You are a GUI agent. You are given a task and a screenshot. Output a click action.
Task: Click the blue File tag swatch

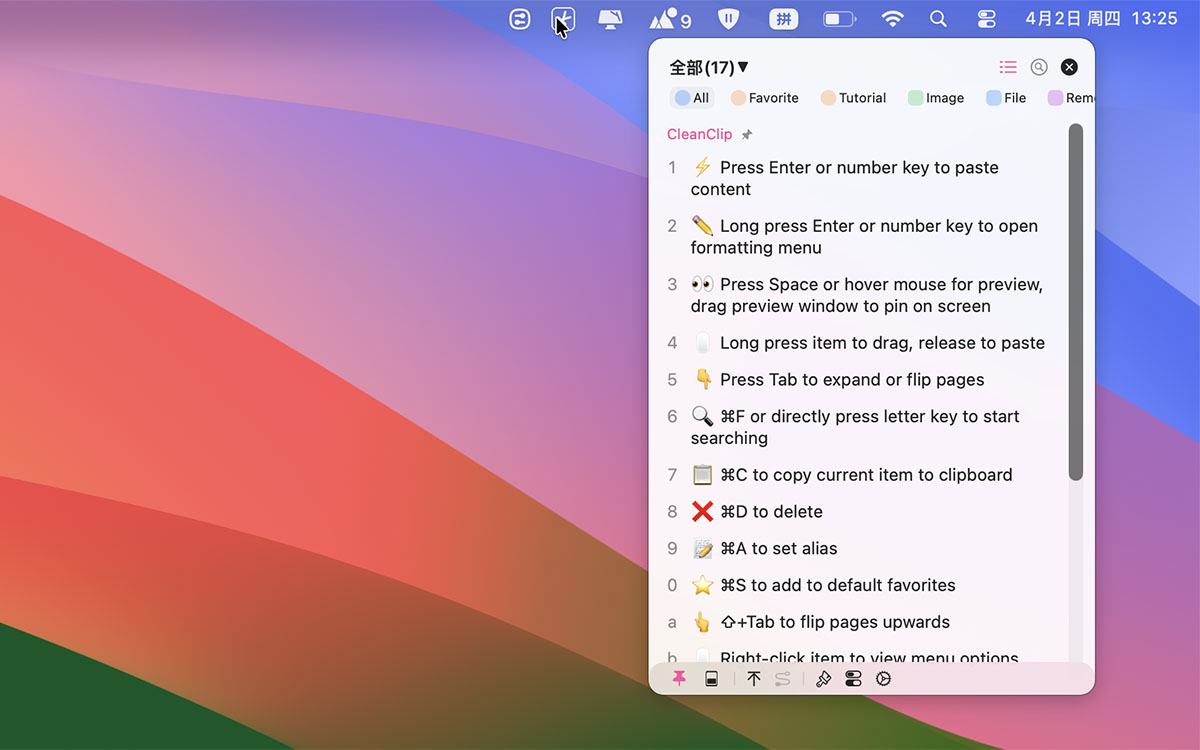(993, 98)
